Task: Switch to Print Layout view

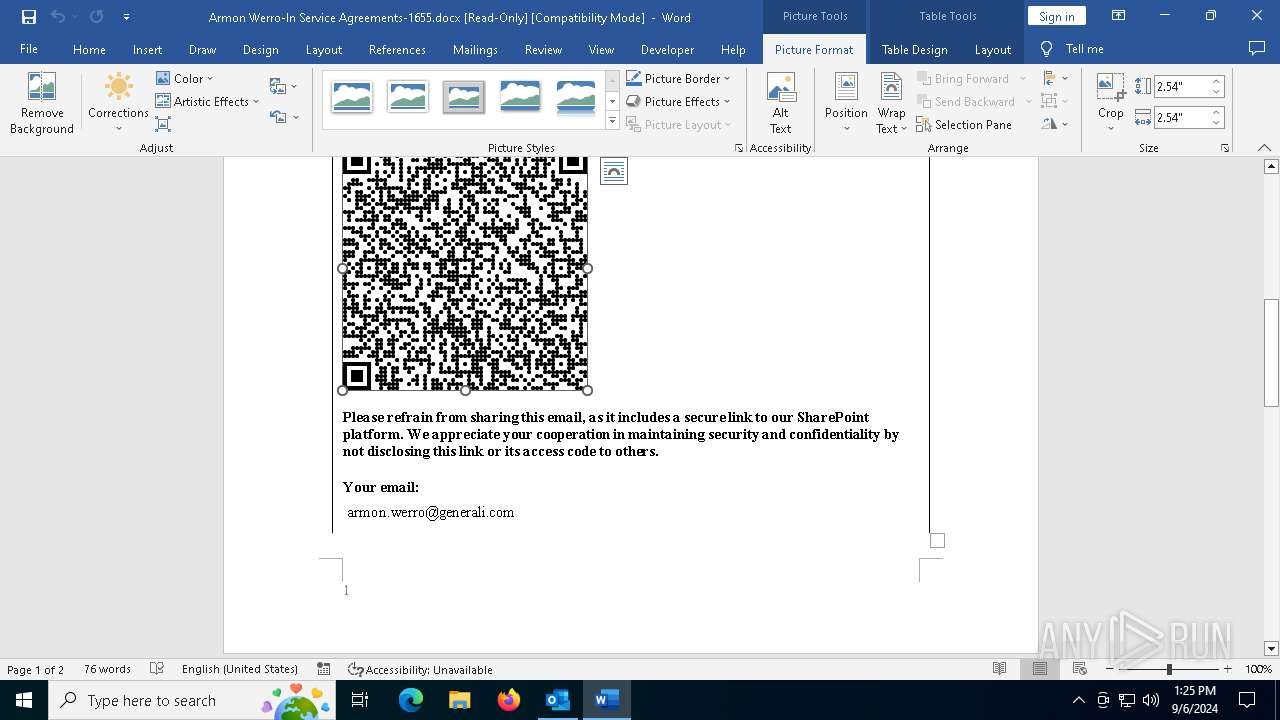Action: [1040, 669]
